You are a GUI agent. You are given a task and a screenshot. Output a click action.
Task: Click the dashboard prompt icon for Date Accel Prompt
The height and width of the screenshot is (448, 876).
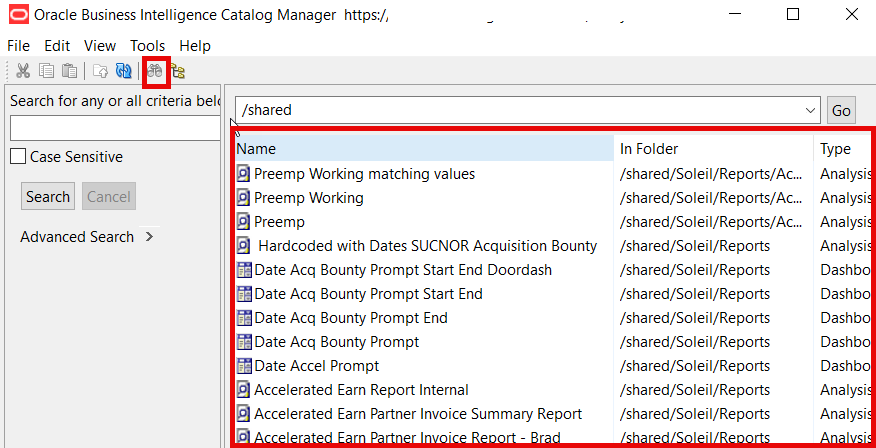coord(244,366)
